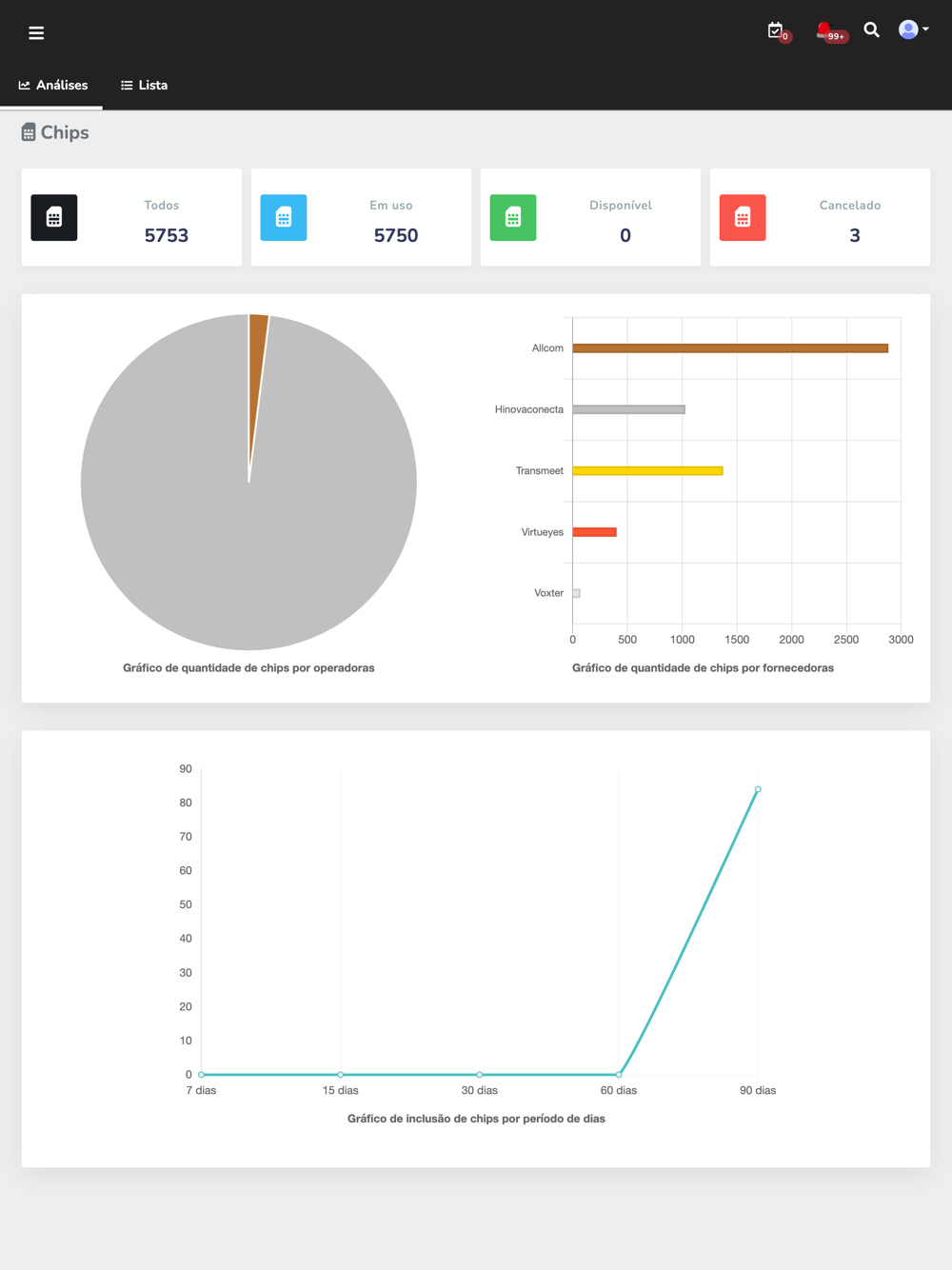
Task: Click 'Gráfico de quantidade de chips por operadoras' caption
Action: pyautogui.click(x=248, y=668)
